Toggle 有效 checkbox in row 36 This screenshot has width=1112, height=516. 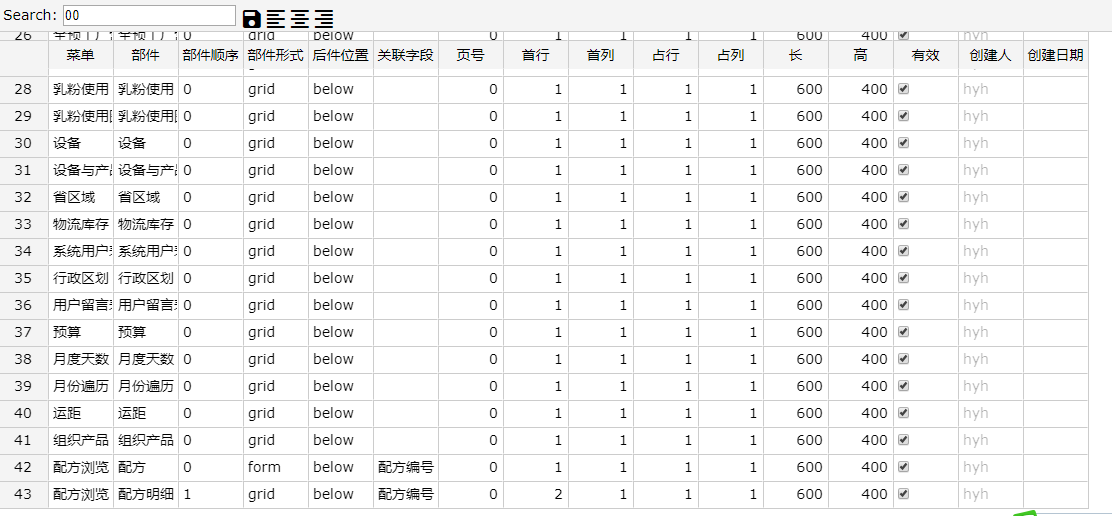pyautogui.click(x=903, y=304)
